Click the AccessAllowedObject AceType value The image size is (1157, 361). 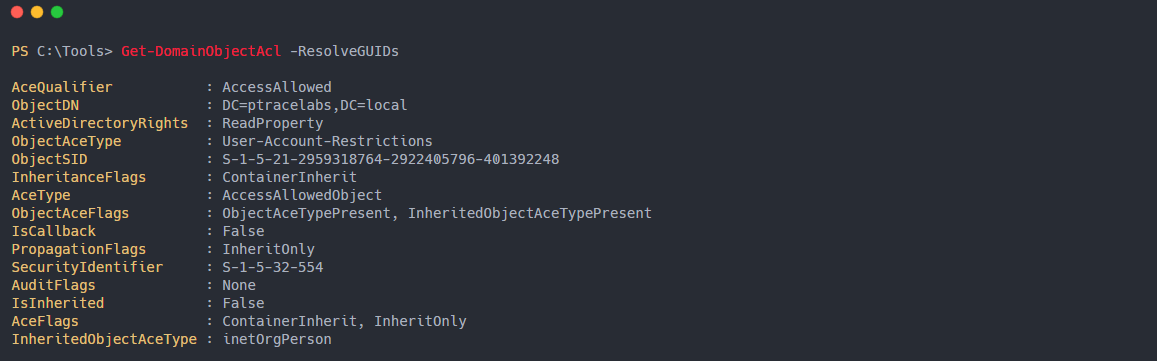[303, 196]
